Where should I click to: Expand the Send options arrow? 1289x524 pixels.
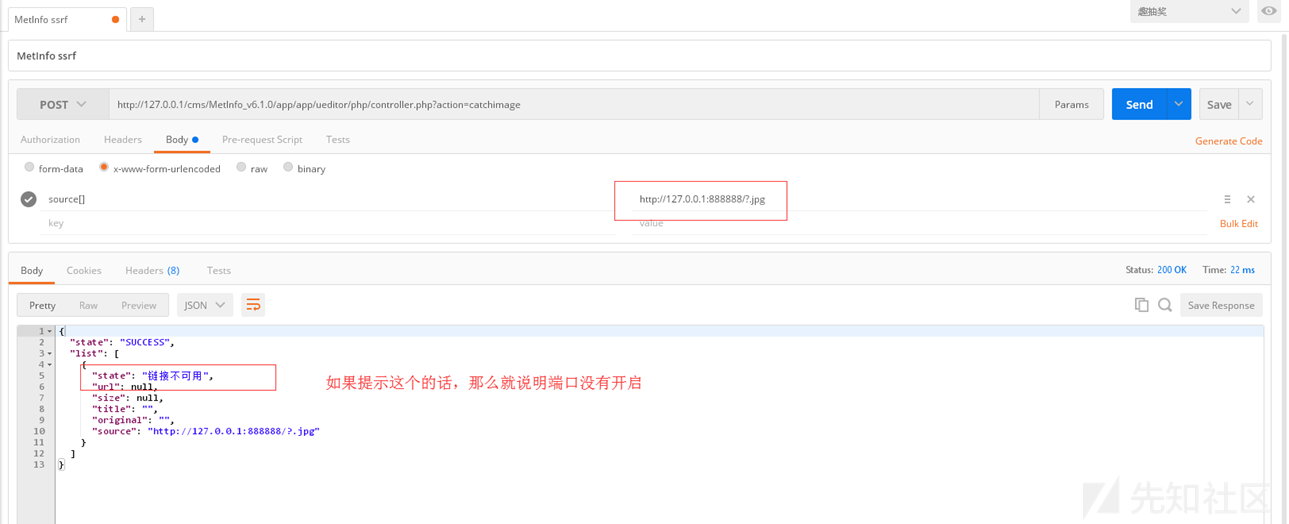click(x=1179, y=104)
